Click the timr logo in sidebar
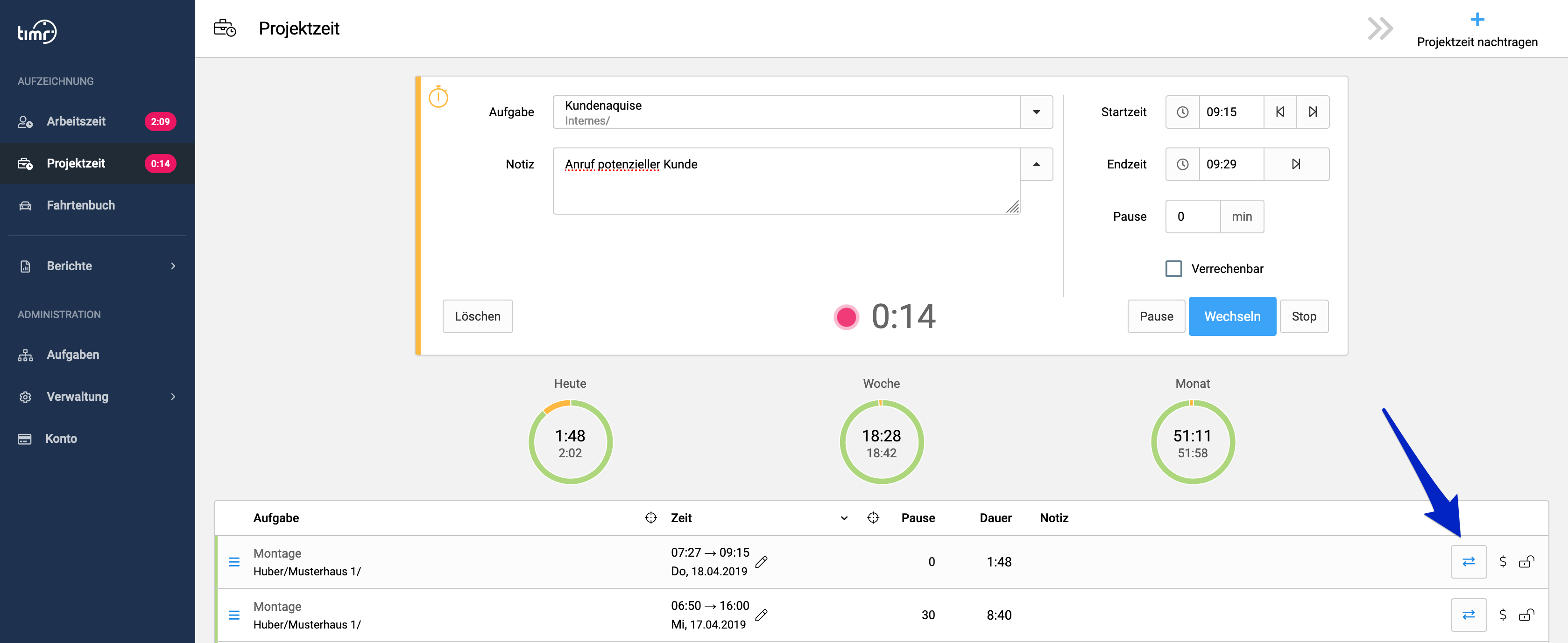The image size is (1568, 643). 37,31
